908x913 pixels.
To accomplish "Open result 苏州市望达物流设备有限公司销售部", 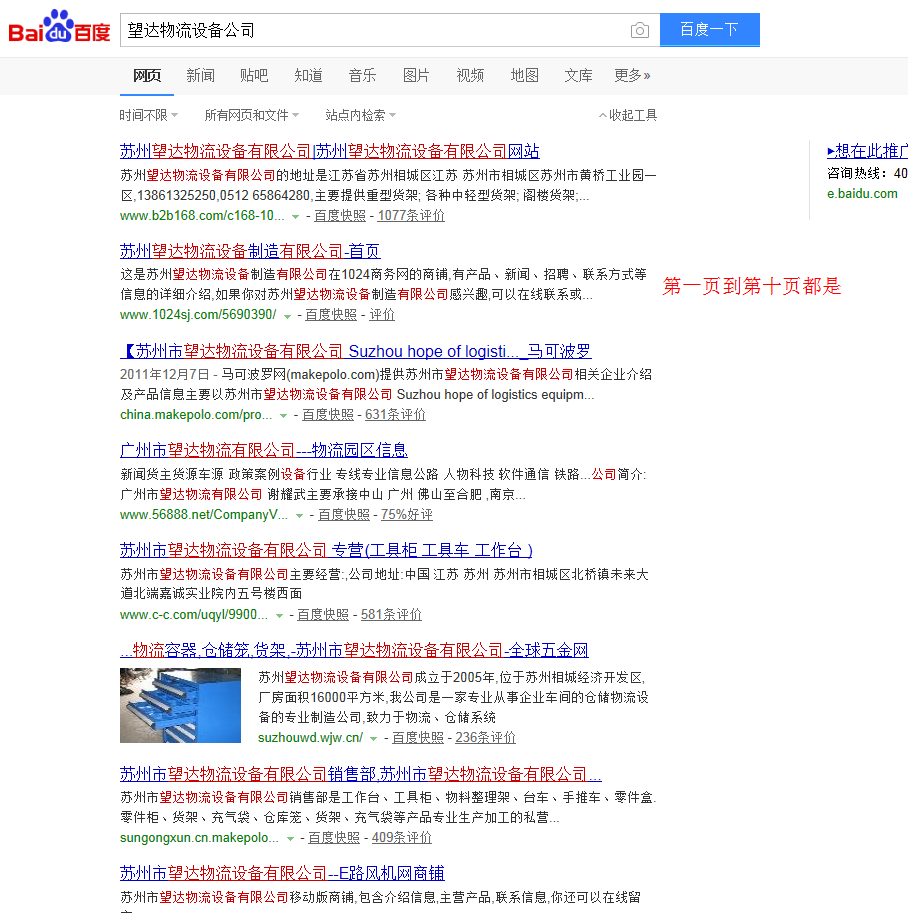I will tap(361, 774).
